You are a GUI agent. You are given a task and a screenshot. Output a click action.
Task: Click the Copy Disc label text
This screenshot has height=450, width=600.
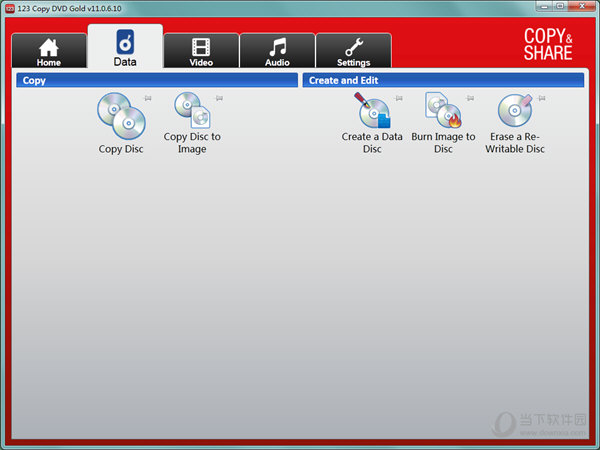coord(121,149)
